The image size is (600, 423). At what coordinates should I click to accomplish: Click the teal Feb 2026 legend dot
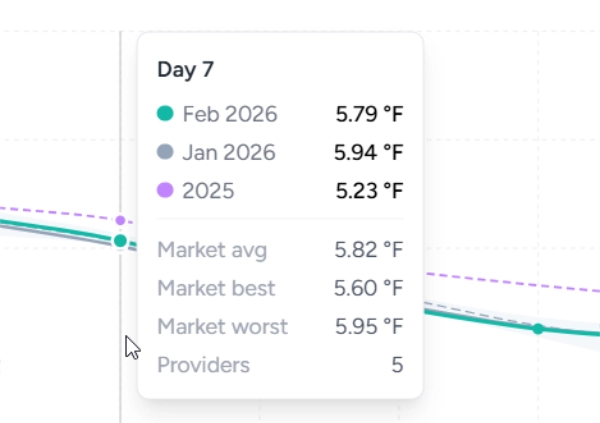coord(166,114)
